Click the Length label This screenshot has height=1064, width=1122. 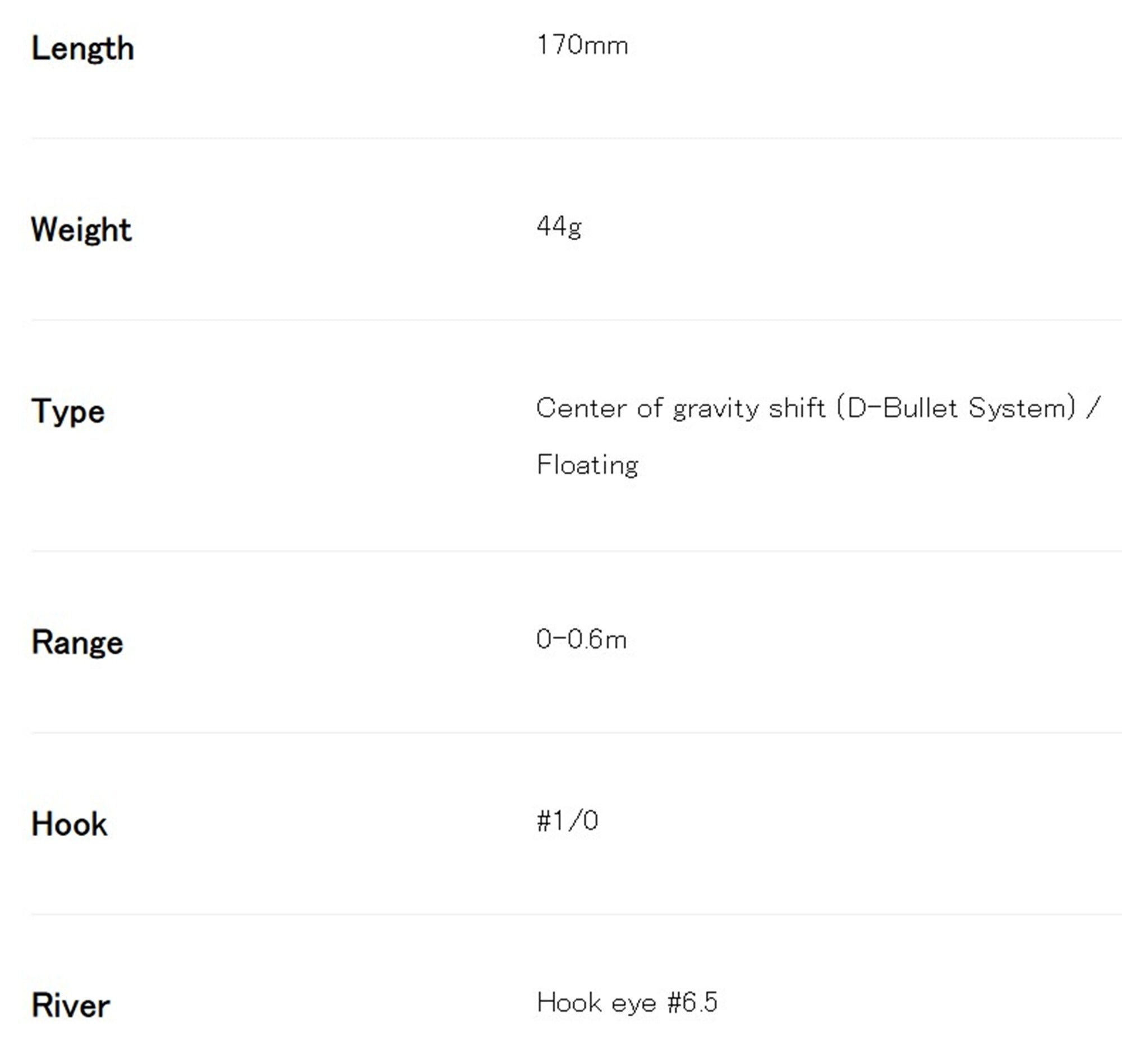(x=83, y=49)
